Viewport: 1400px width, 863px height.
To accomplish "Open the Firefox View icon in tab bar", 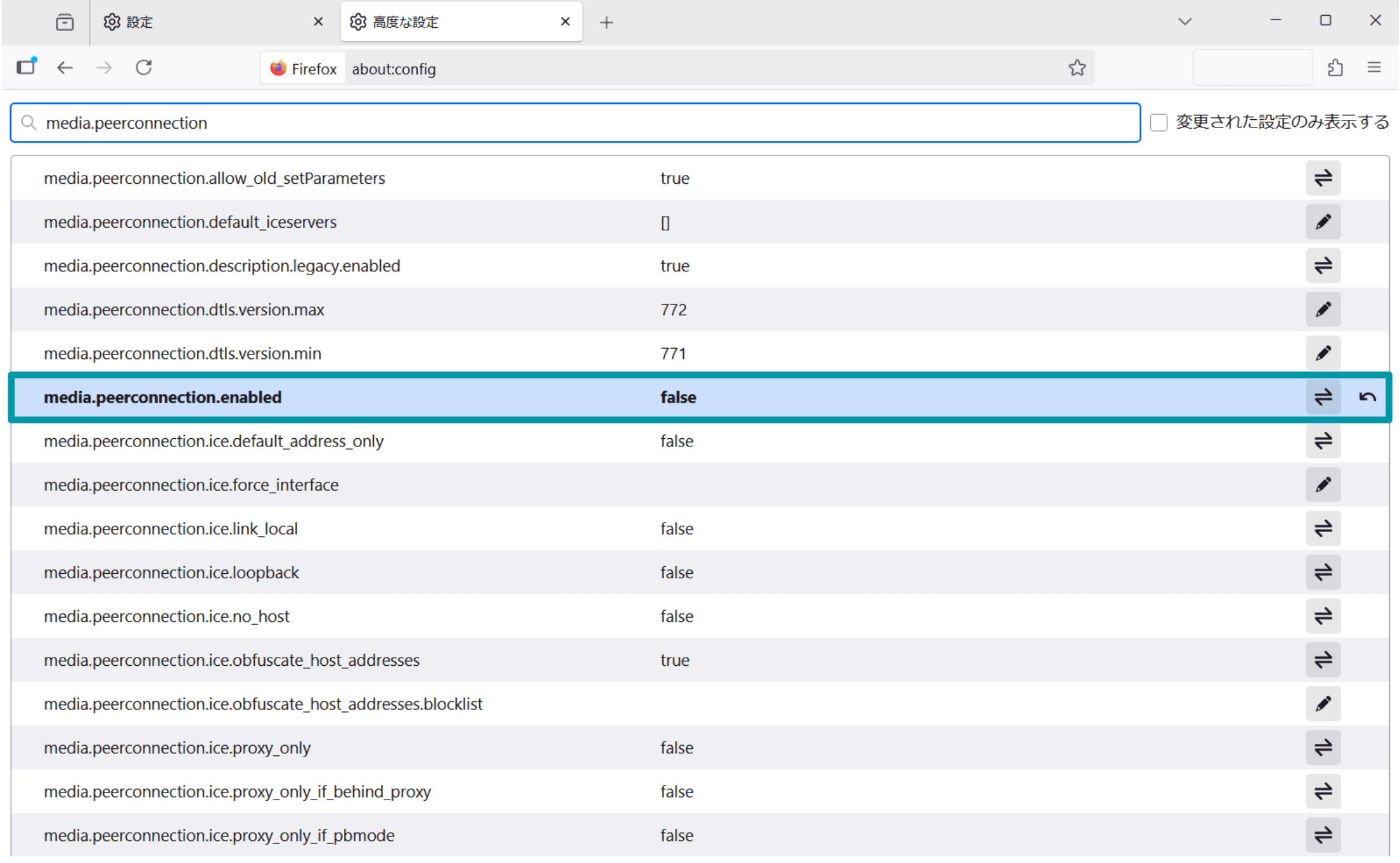I will [x=65, y=22].
